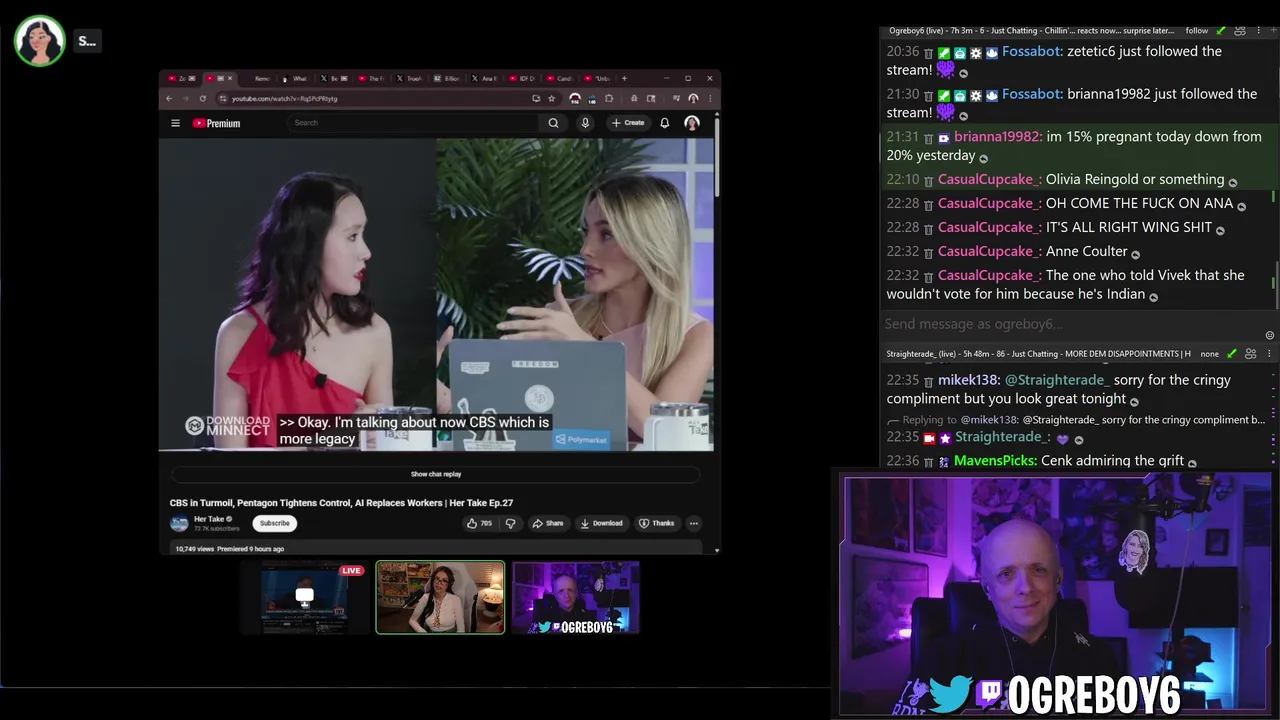Open the YouTube Create menu
This screenshot has width=1280, height=720.
click(x=628, y=123)
